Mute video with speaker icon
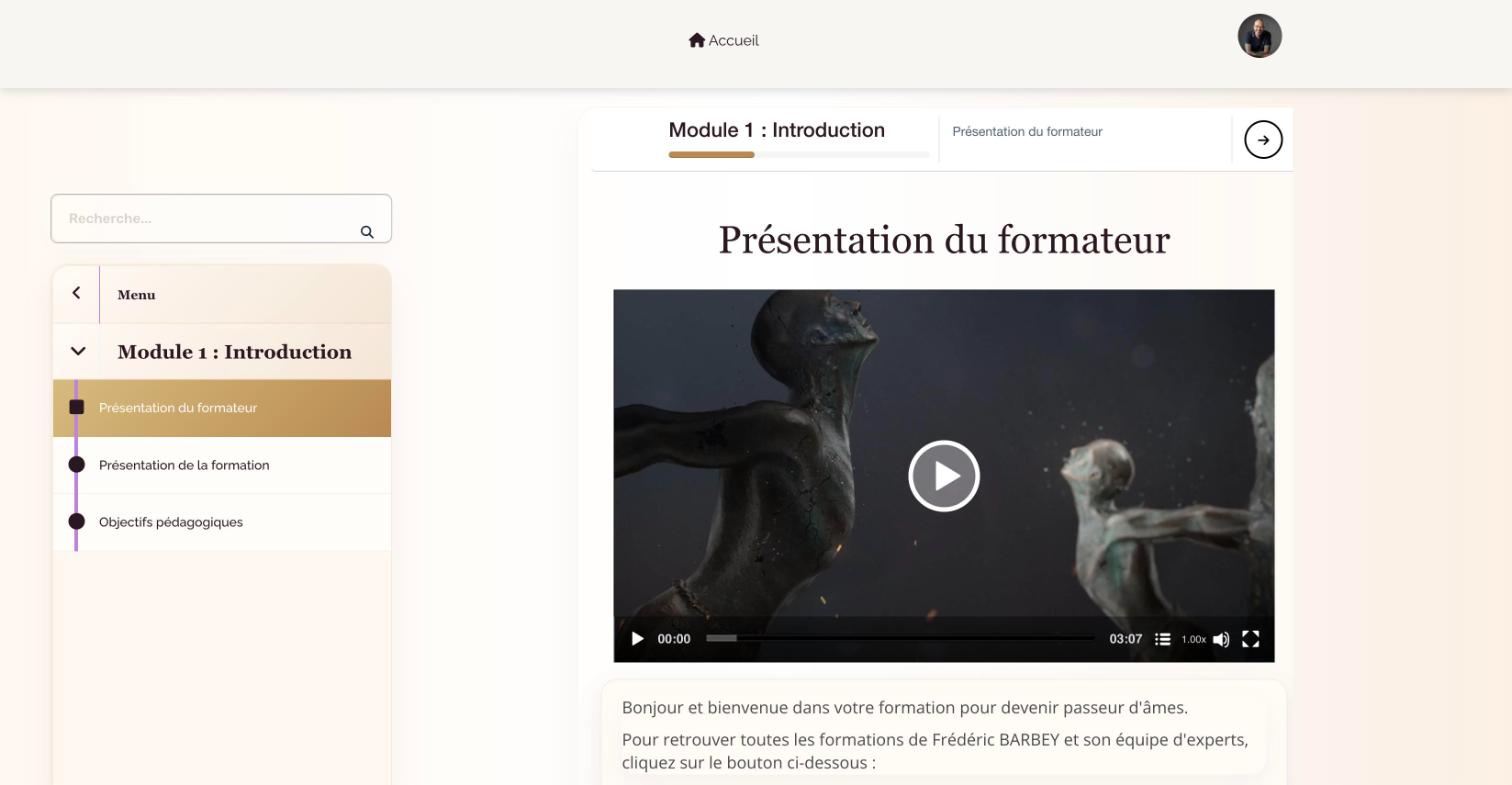This screenshot has width=1512, height=785. 1221,639
